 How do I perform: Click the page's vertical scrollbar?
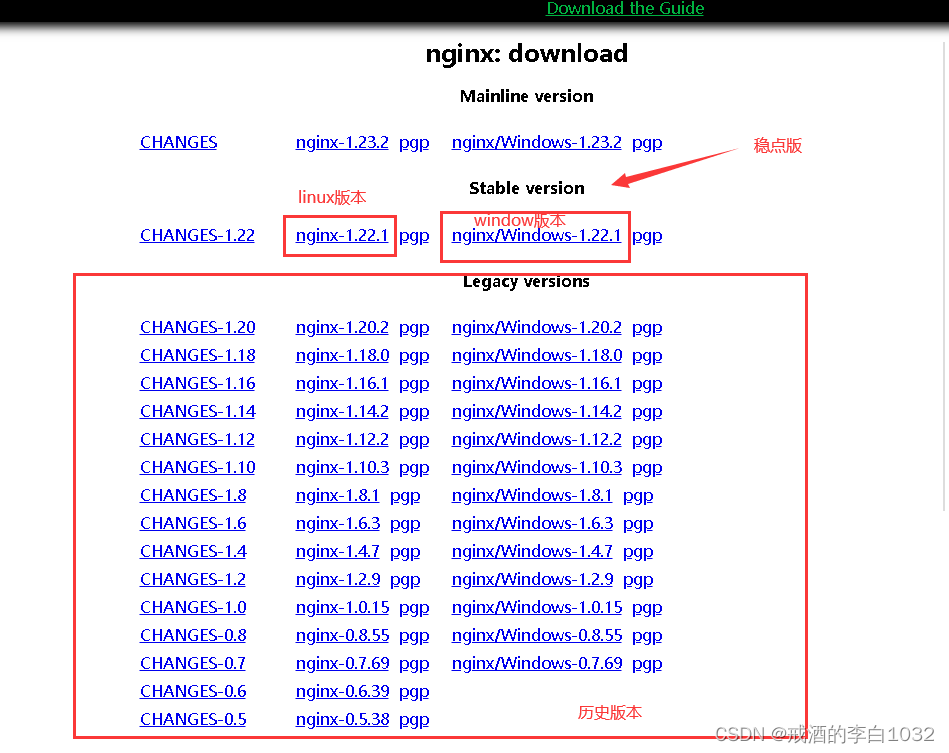[944, 278]
